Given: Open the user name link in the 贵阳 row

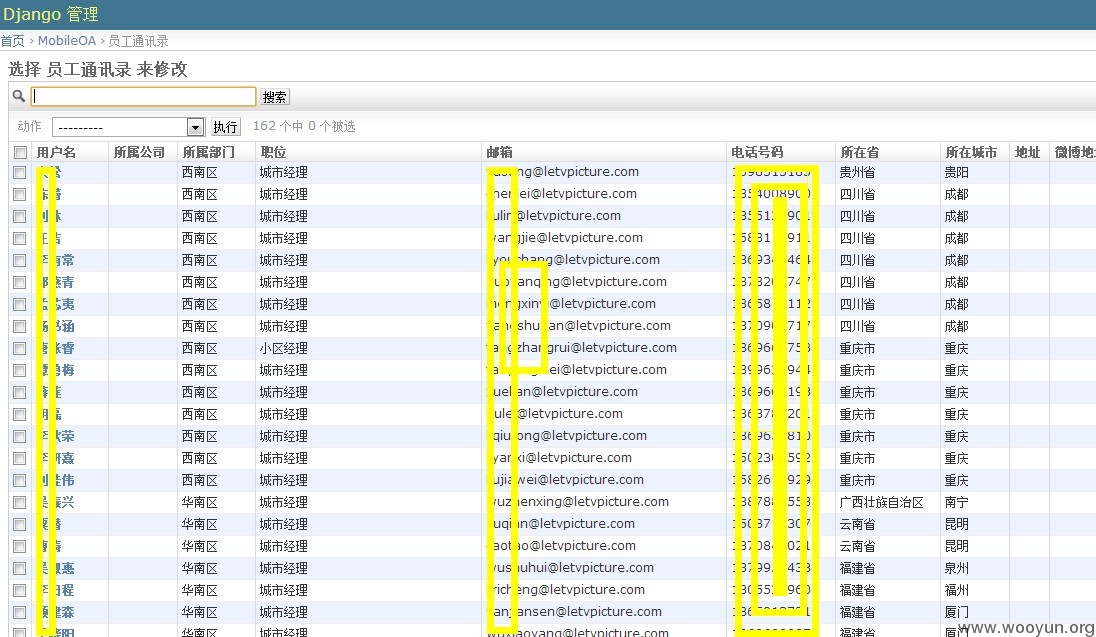Looking at the screenshot, I should 50,173.
